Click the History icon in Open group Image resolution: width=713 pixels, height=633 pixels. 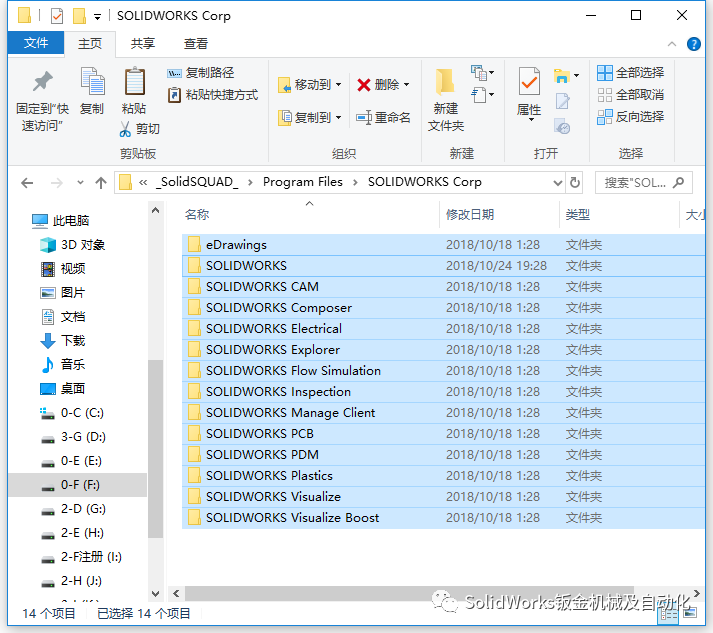[562, 126]
